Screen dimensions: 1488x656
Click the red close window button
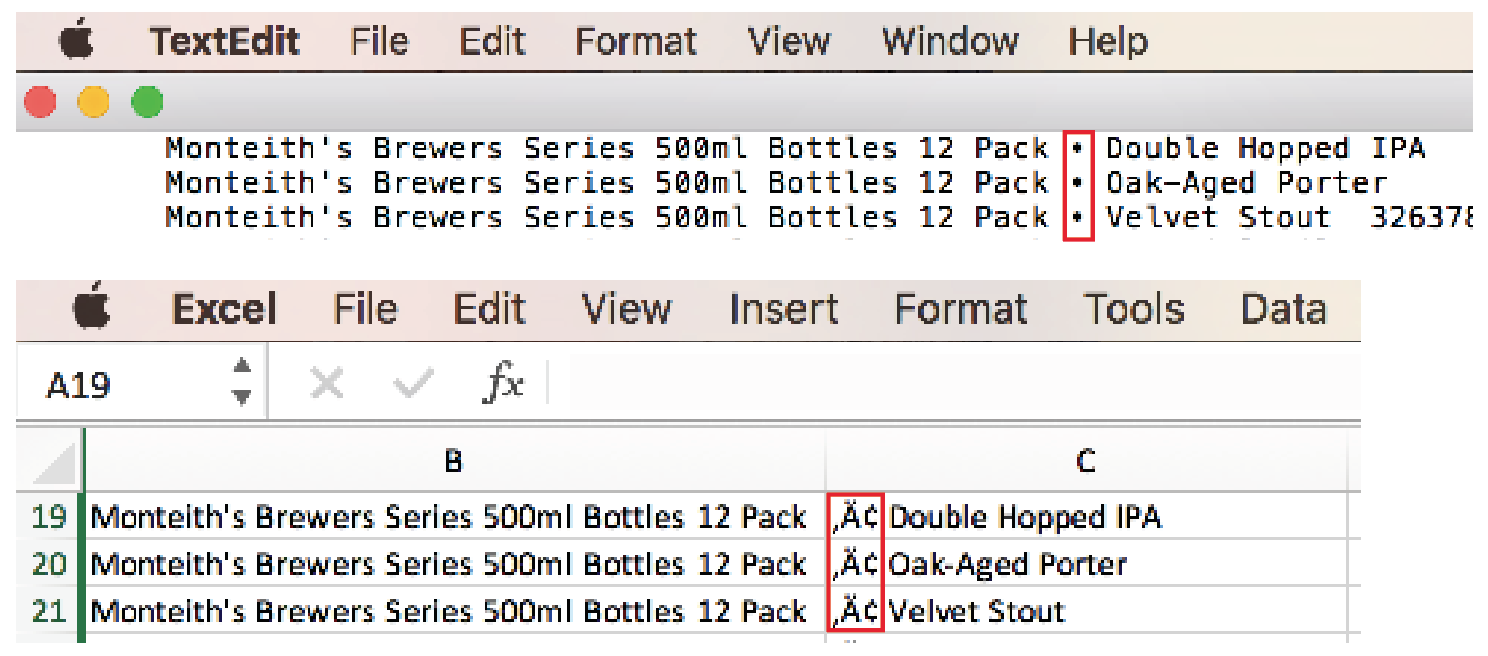tap(40, 102)
